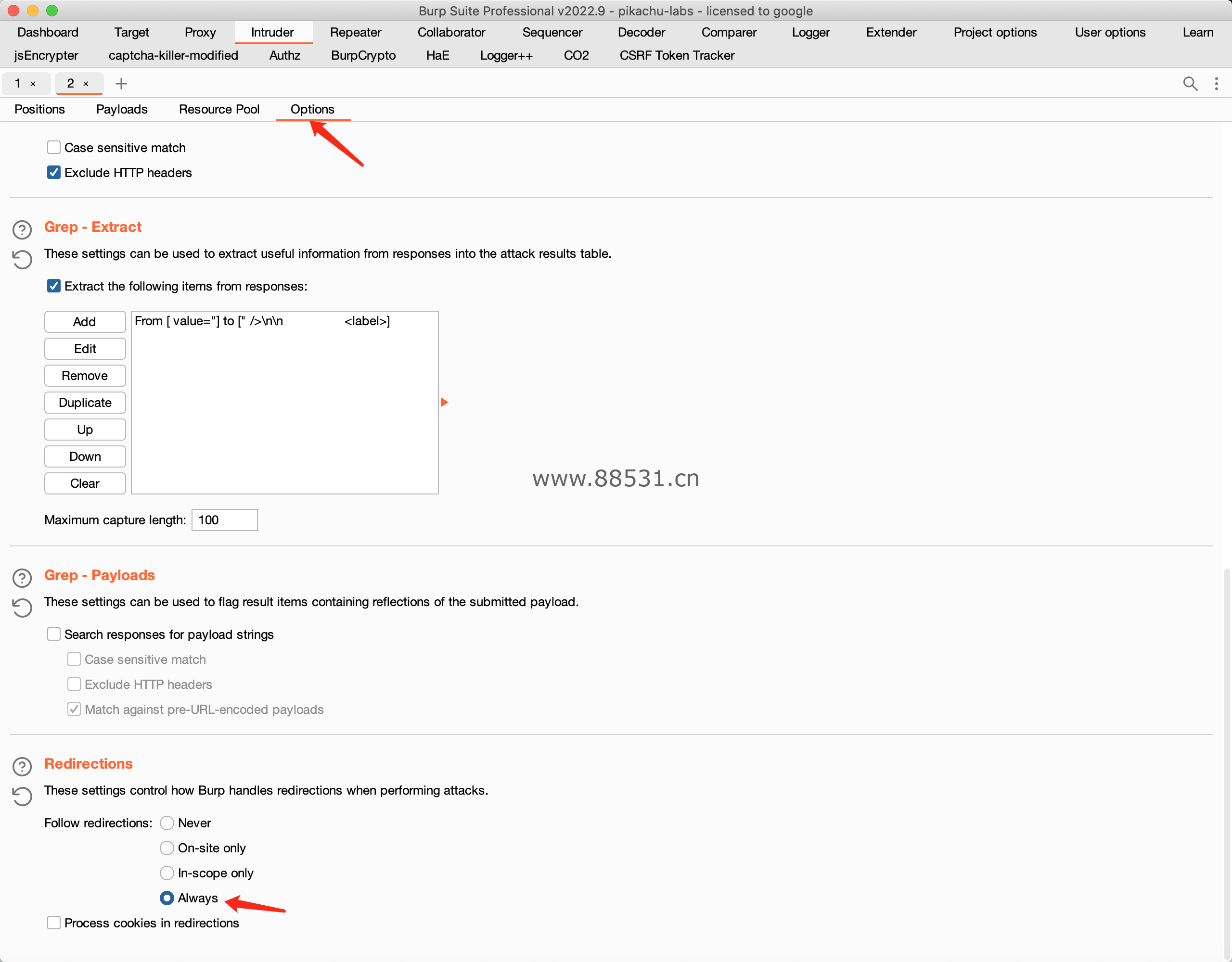Select Intruder attack tab 1
This screenshot has width=1232, height=962.
pyautogui.click(x=18, y=84)
